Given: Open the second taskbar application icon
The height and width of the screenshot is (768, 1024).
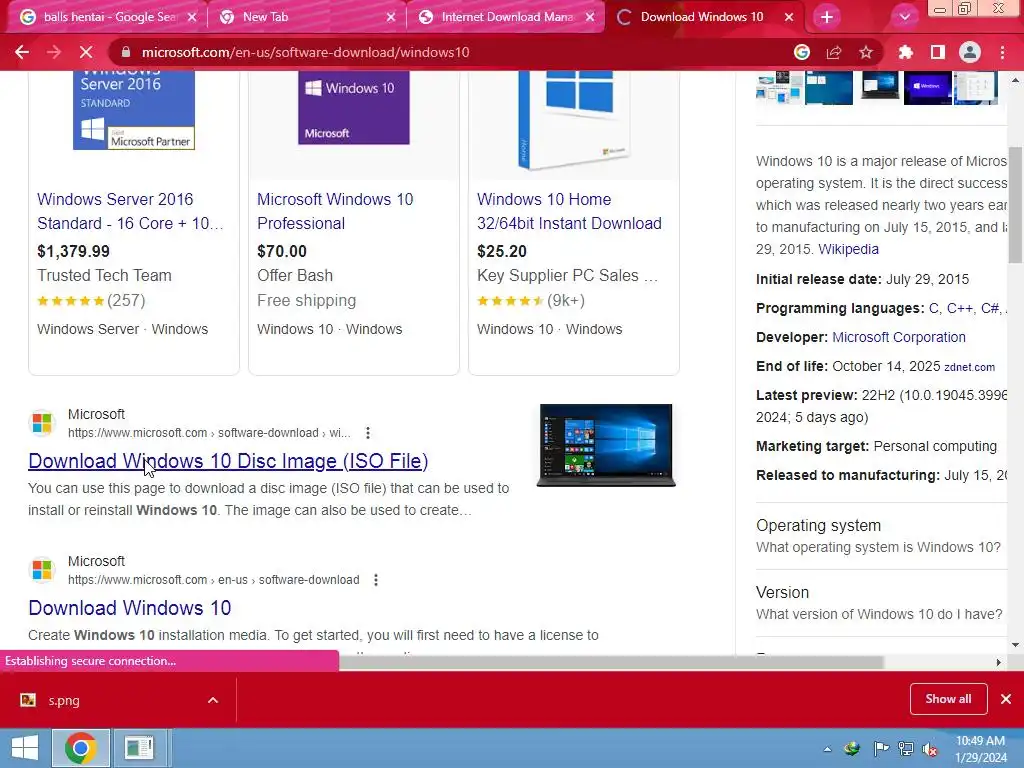Looking at the screenshot, I should (x=138, y=748).
